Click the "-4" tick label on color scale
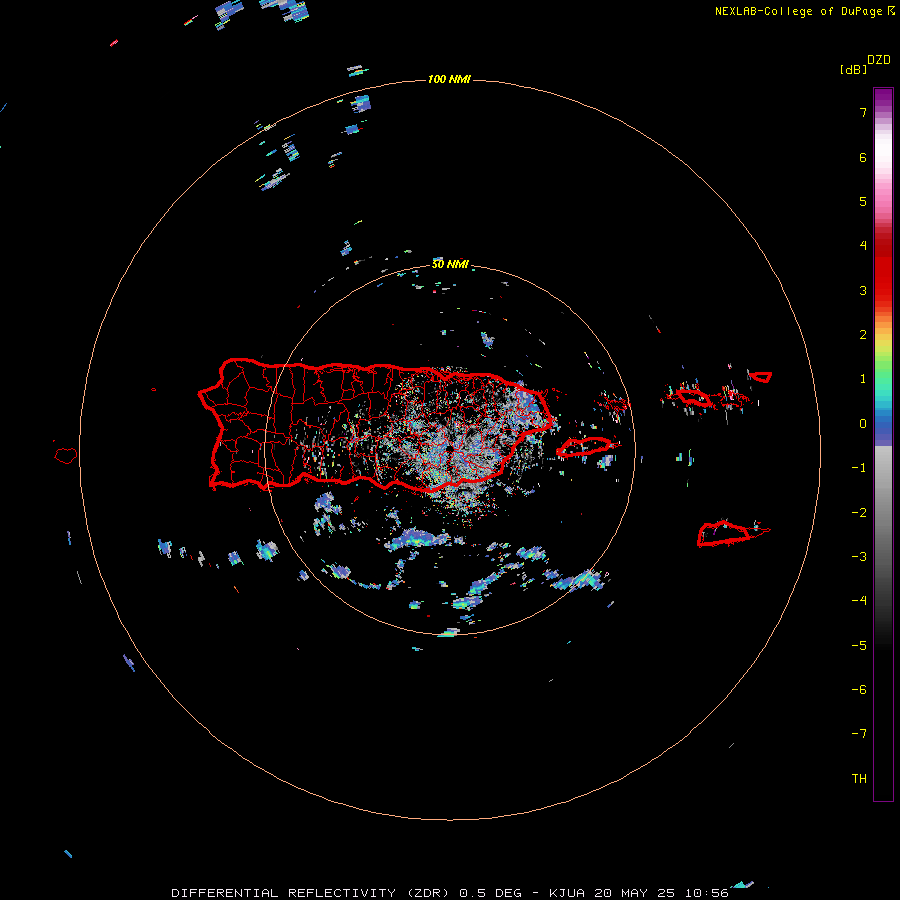 click(x=859, y=601)
